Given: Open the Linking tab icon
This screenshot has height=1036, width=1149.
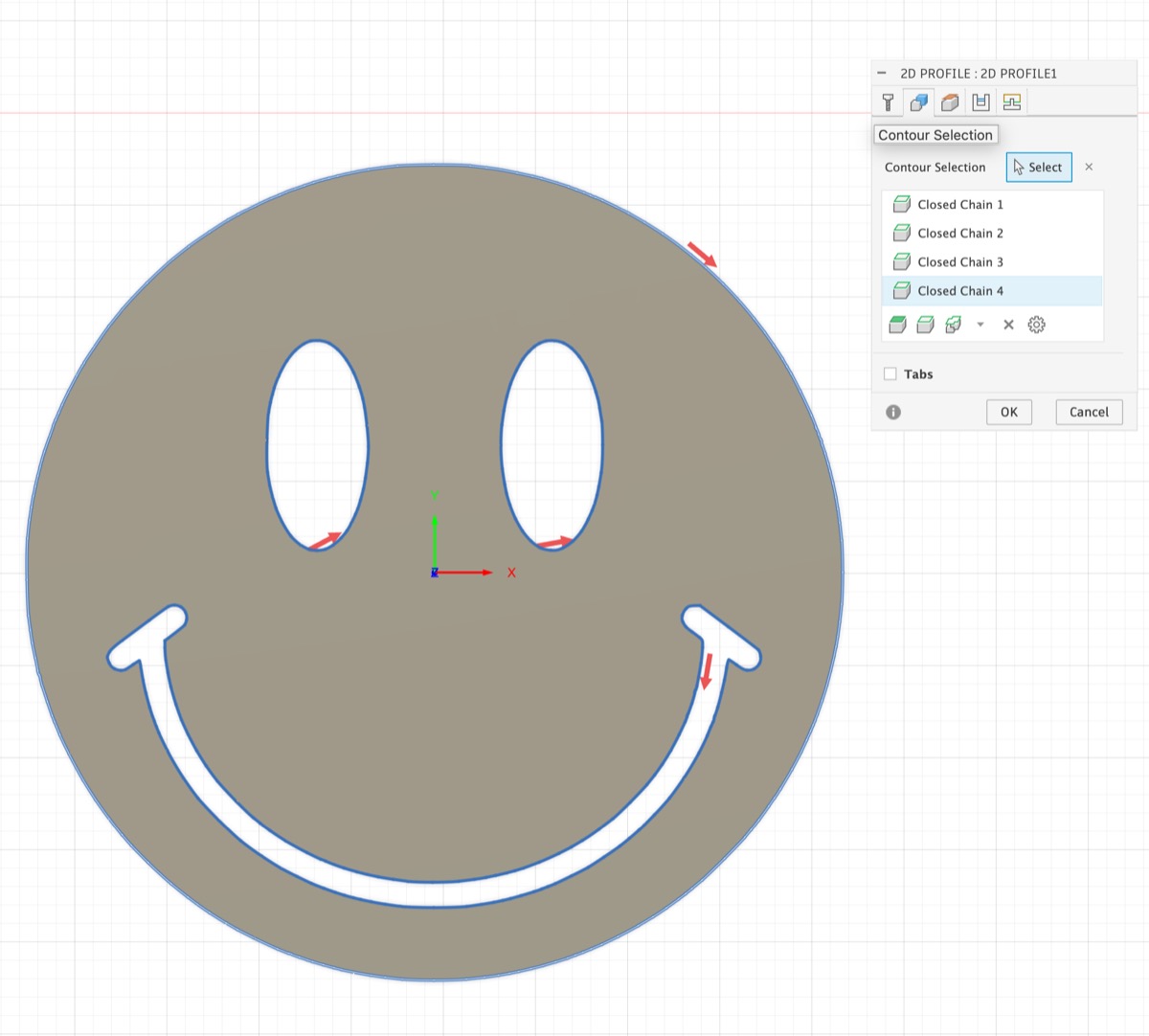Looking at the screenshot, I should (x=1012, y=102).
